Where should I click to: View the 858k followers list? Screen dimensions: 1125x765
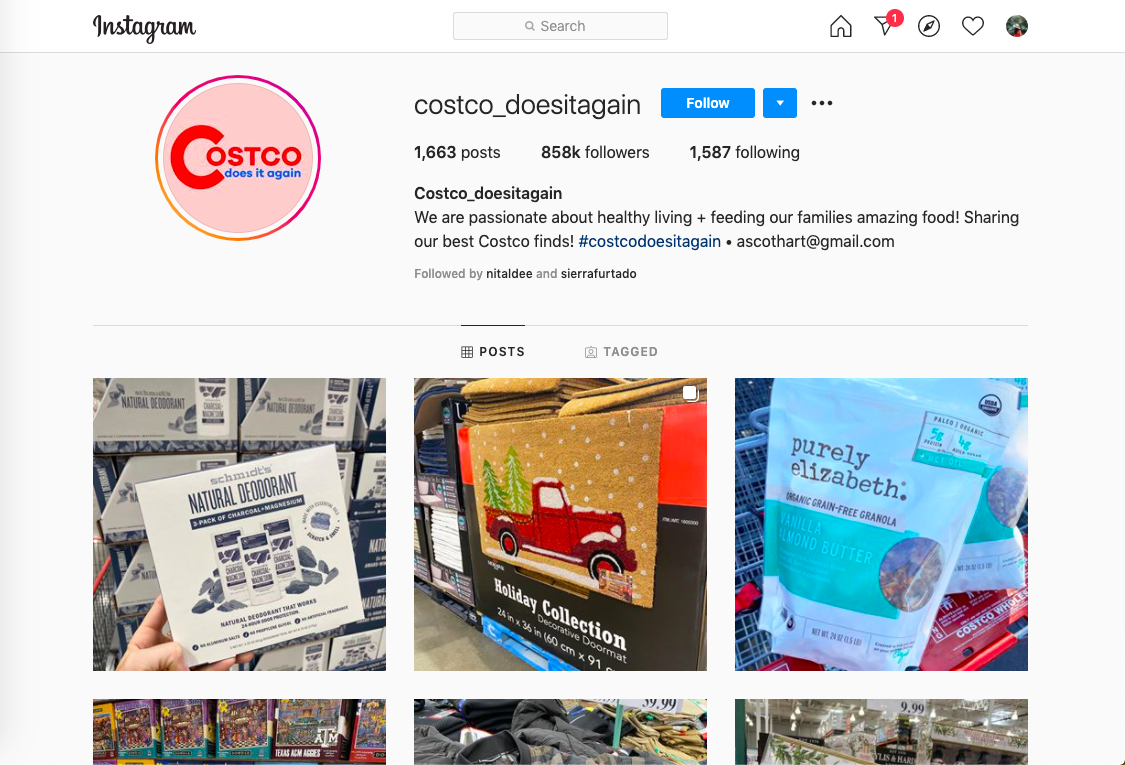(x=595, y=152)
